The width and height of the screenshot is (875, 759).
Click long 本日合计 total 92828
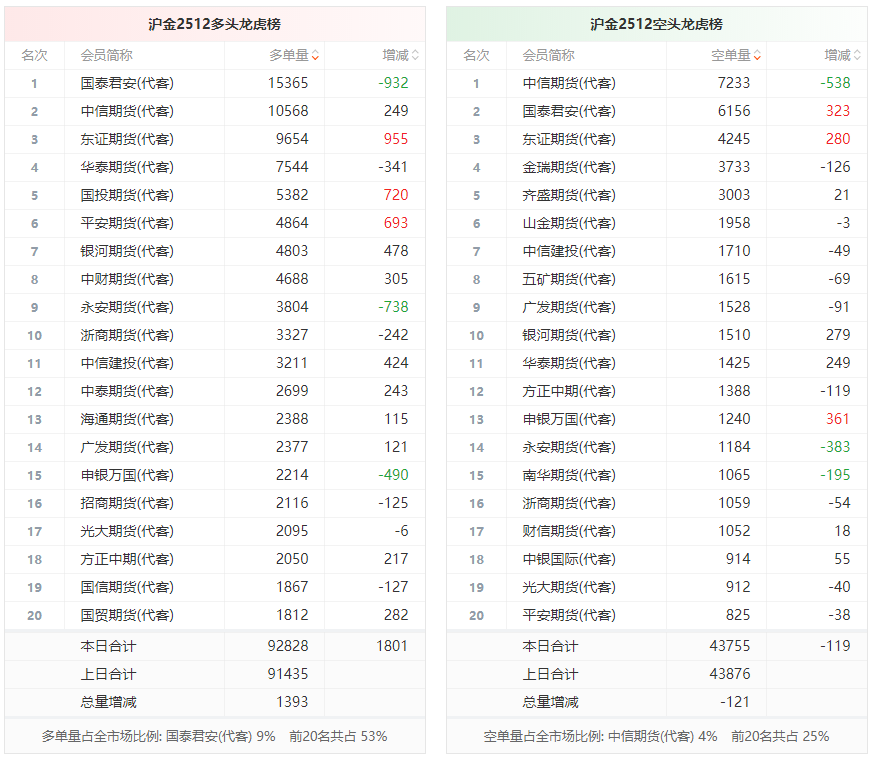click(288, 646)
